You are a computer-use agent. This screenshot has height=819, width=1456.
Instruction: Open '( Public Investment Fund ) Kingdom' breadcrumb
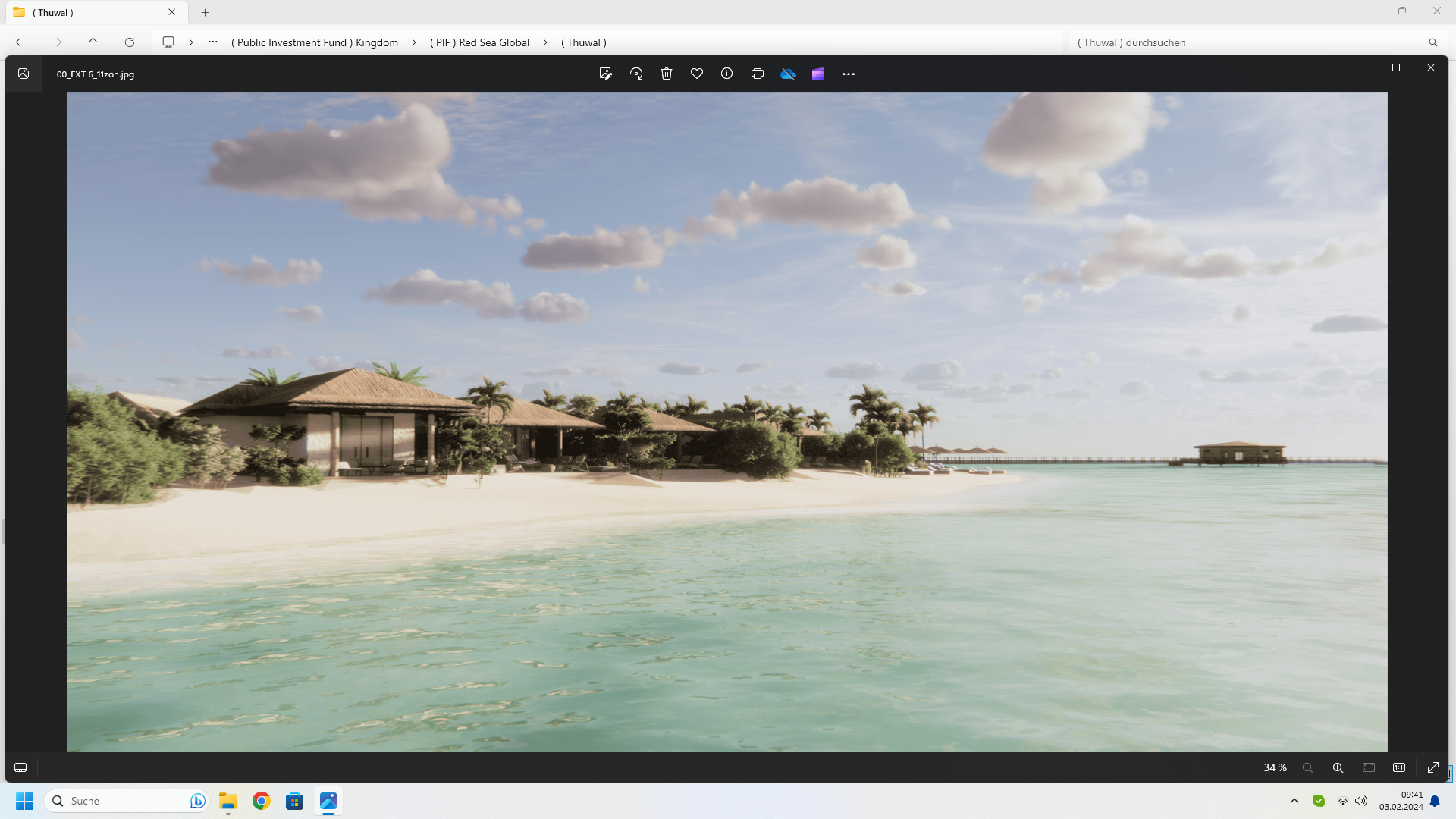pos(315,42)
